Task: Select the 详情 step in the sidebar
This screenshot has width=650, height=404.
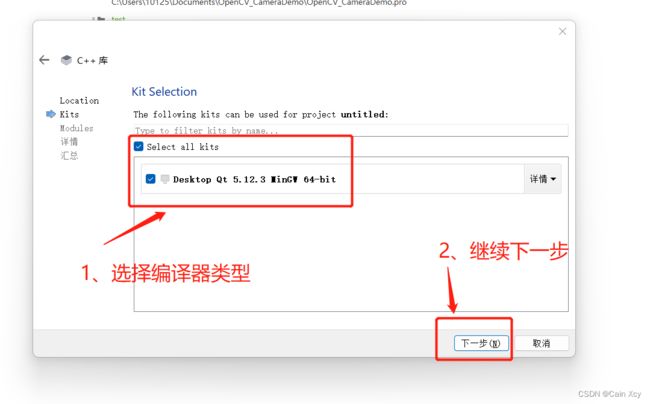Action: [x=69, y=142]
